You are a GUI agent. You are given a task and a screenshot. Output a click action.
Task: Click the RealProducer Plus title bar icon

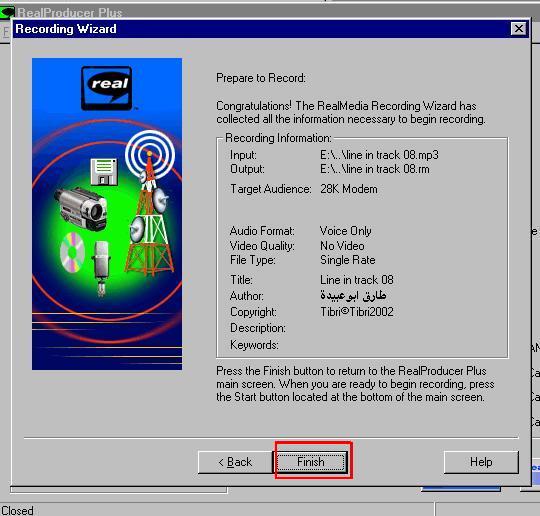pyautogui.click(x=7, y=13)
